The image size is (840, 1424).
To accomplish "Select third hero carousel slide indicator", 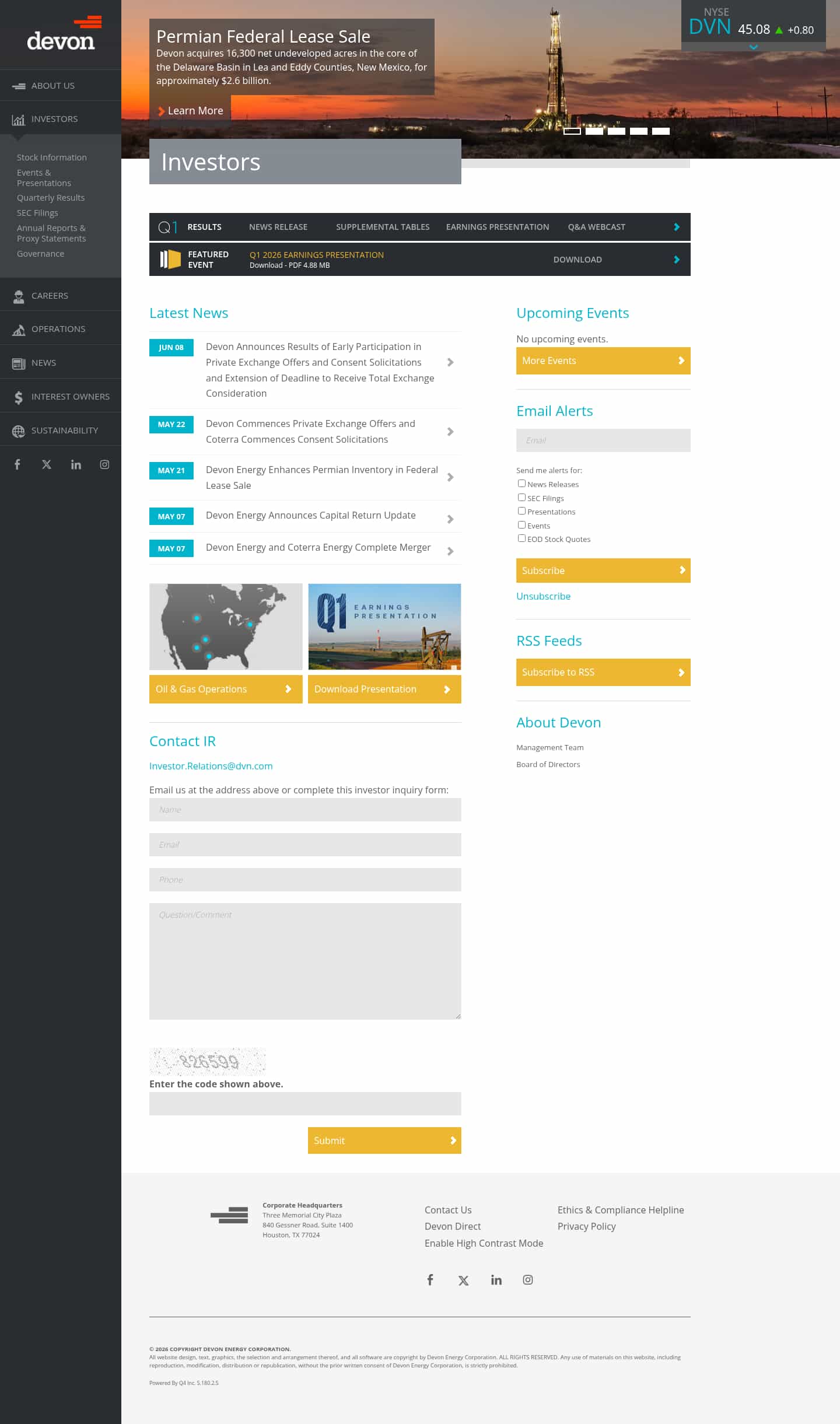I will pos(617,131).
